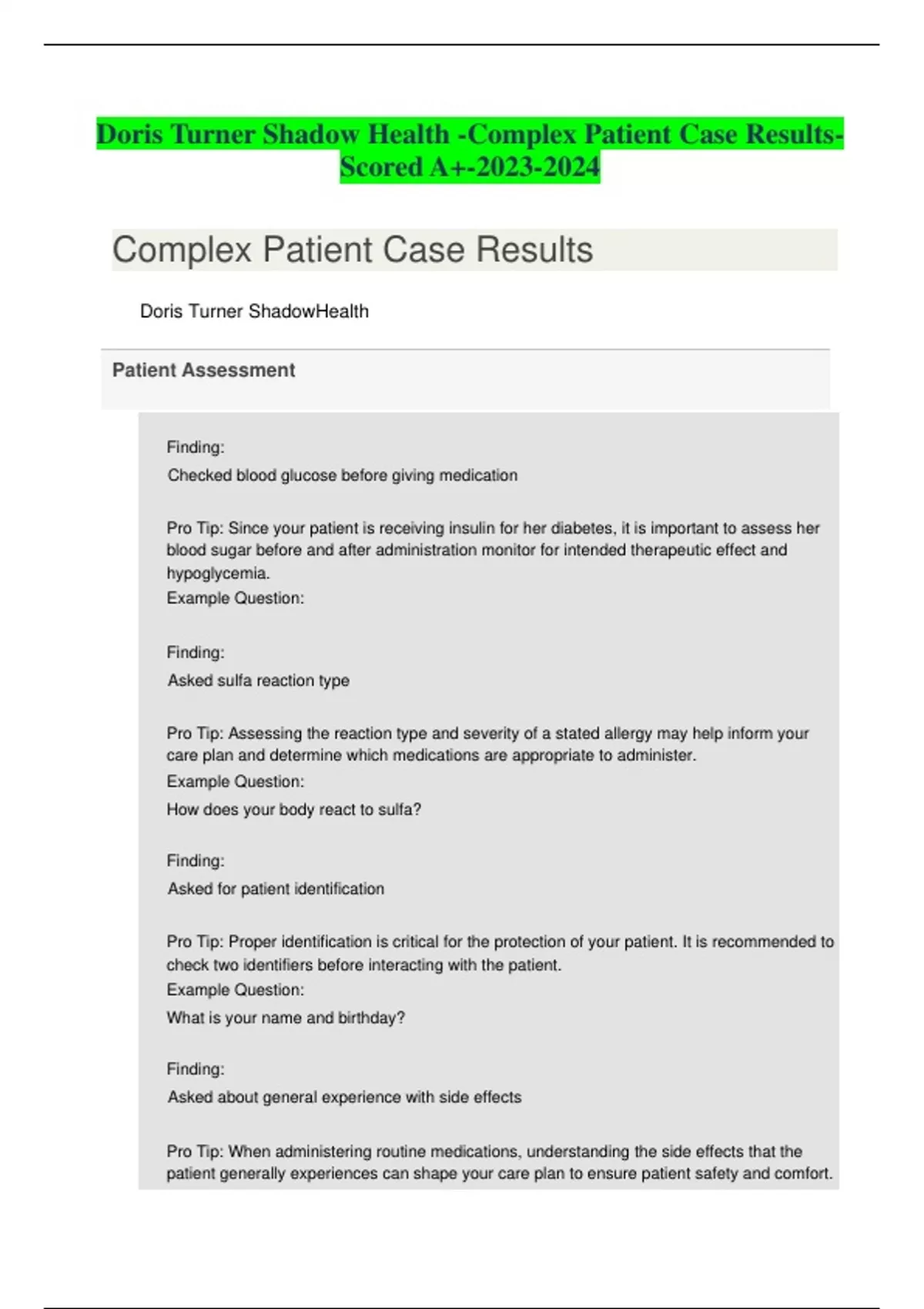Screen dimensions: 924x1309
Task: Click 'Checked blood glucose before giving medication'
Action: pos(343,475)
